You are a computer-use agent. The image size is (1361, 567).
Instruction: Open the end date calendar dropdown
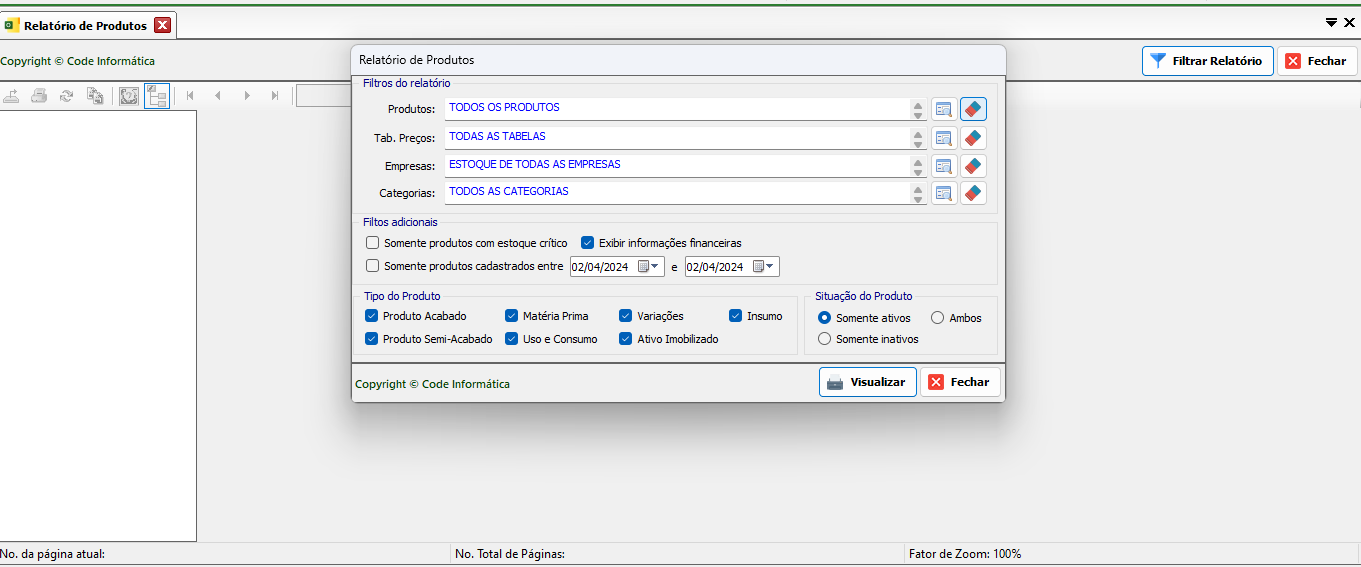765,266
